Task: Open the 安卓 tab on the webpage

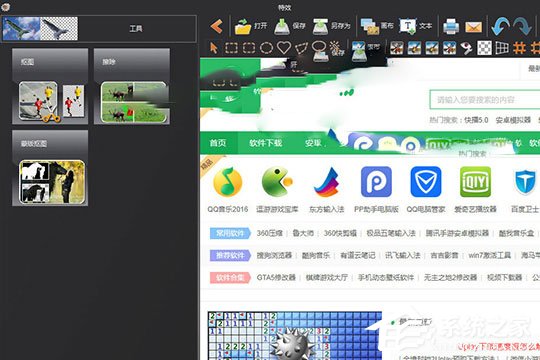Action: (x=313, y=143)
